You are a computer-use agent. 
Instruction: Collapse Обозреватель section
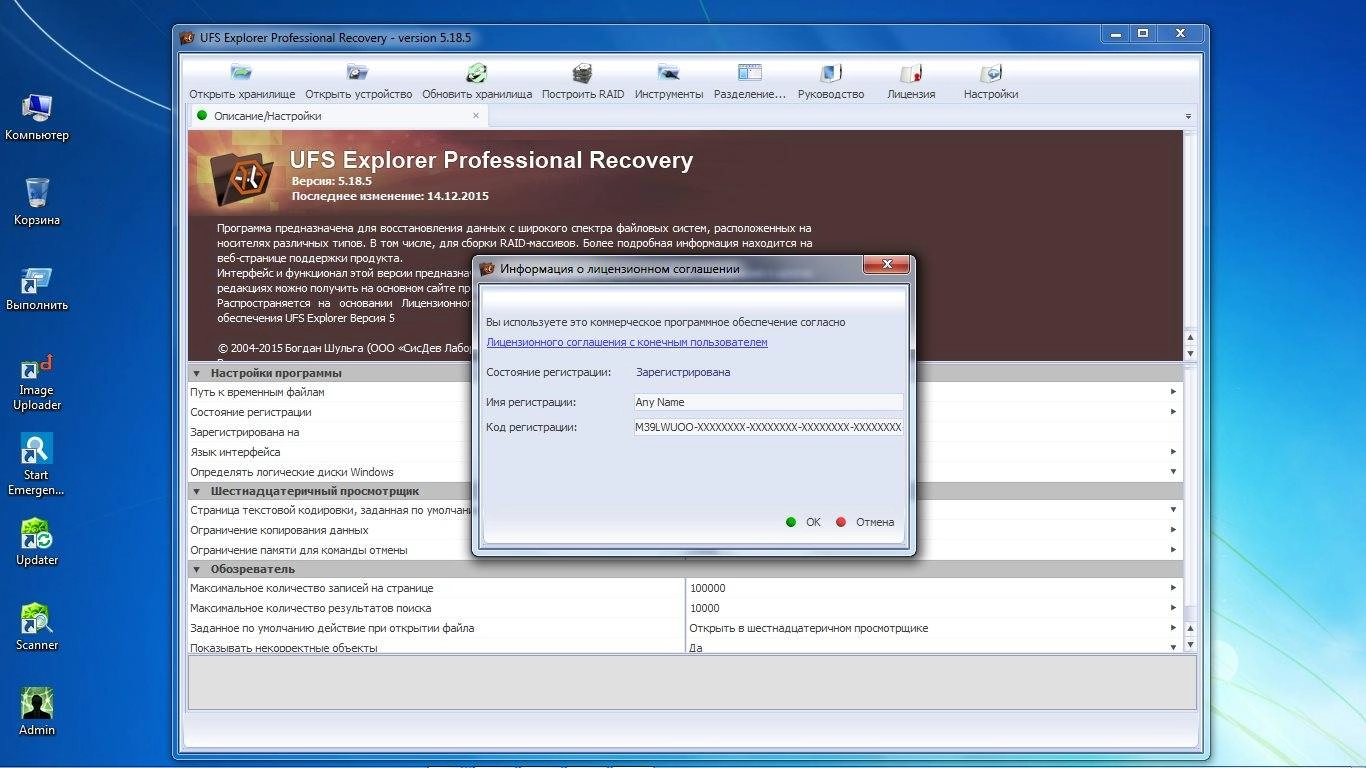click(x=197, y=569)
